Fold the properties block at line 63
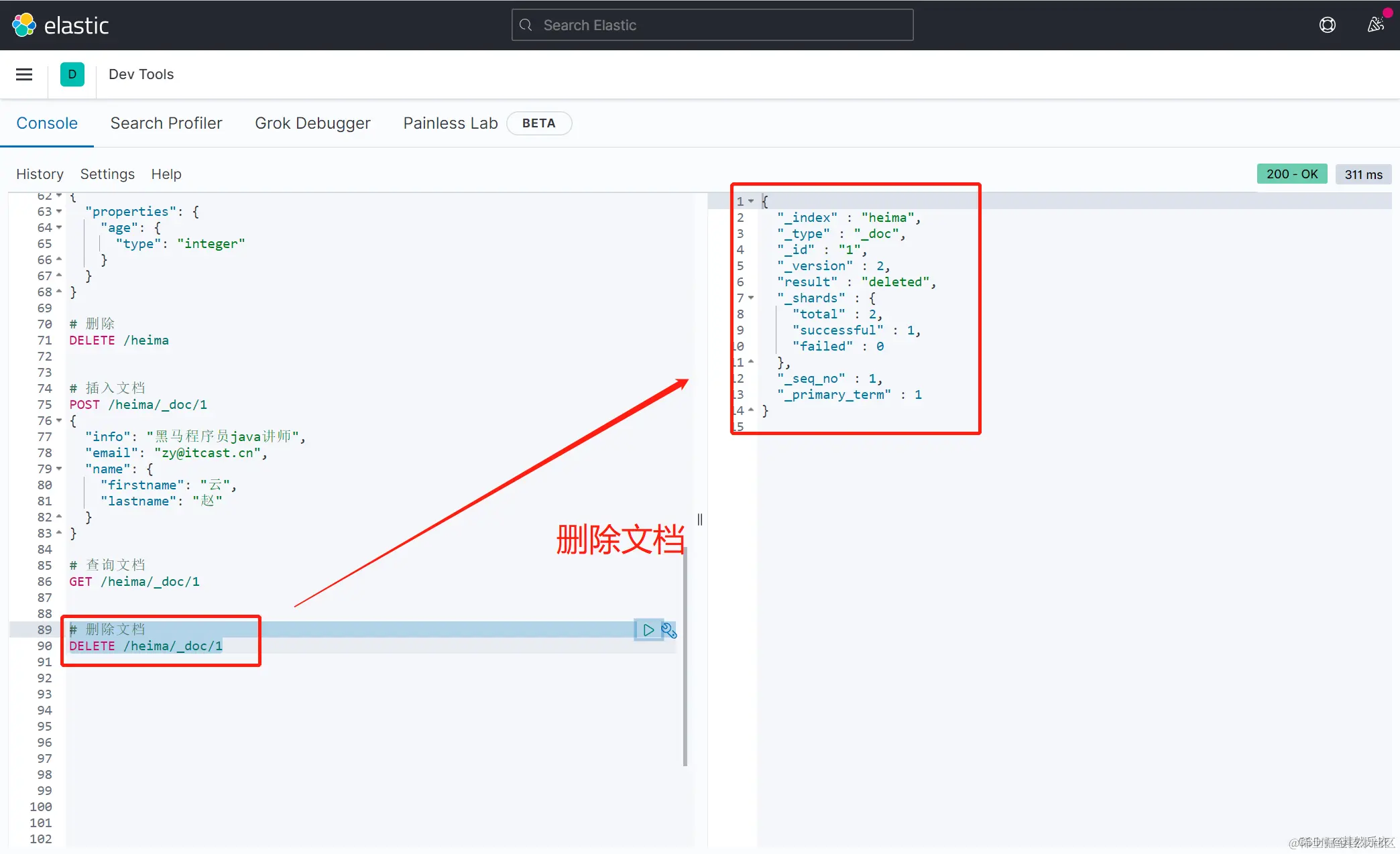1400x854 pixels. [60, 212]
